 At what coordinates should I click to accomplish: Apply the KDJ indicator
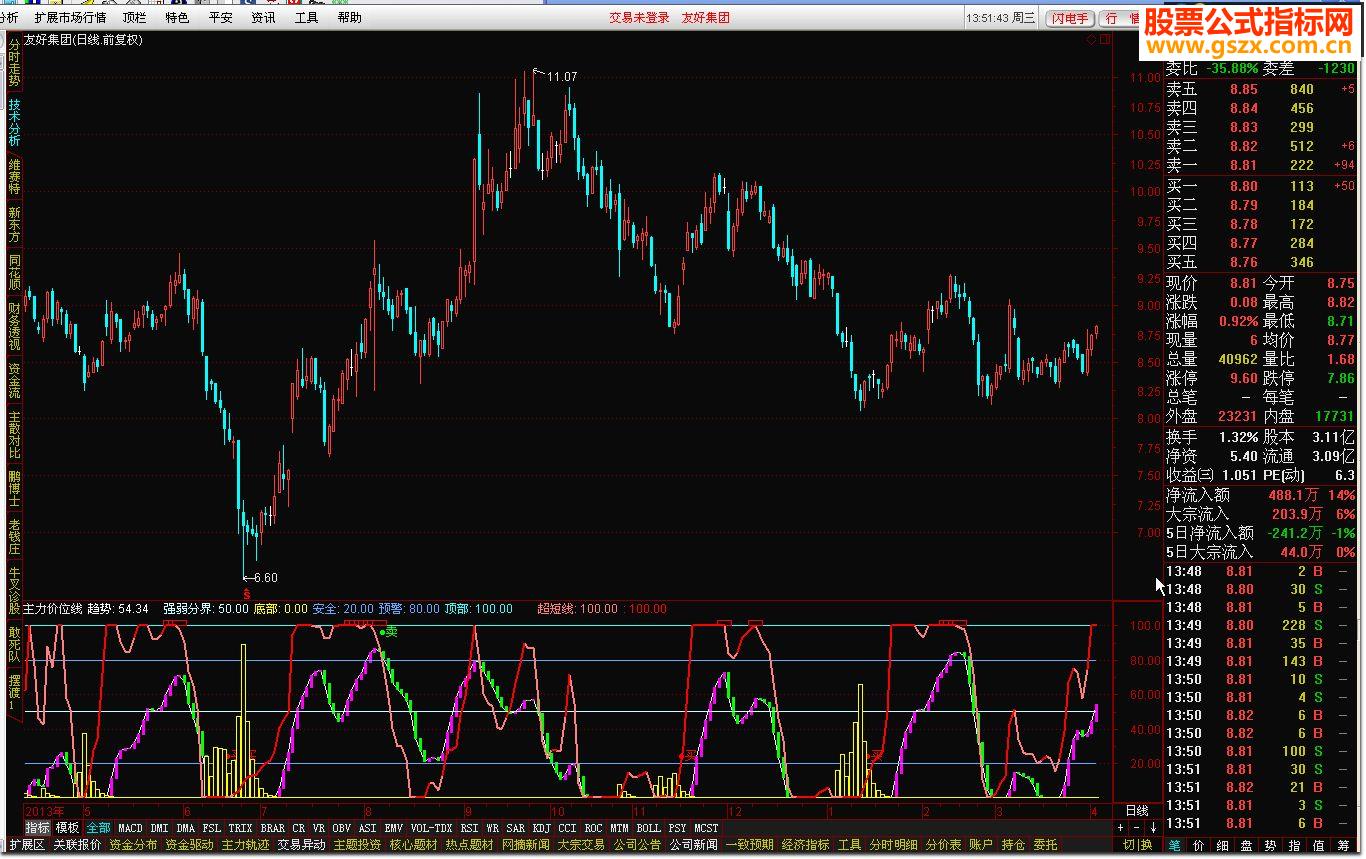pyautogui.click(x=541, y=828)
